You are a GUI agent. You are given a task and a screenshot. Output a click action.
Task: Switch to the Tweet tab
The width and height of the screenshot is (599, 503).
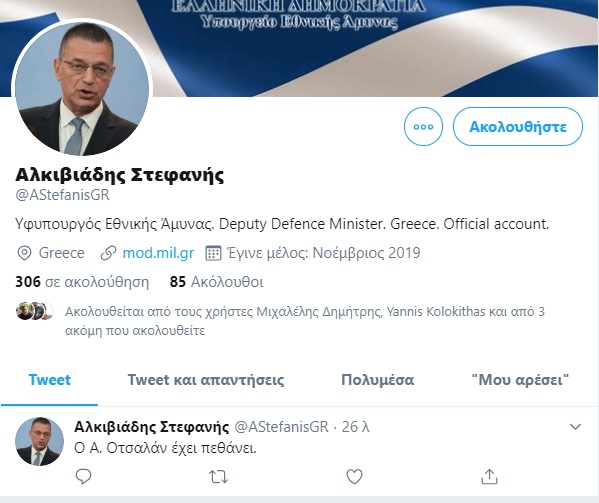[49, 380]
